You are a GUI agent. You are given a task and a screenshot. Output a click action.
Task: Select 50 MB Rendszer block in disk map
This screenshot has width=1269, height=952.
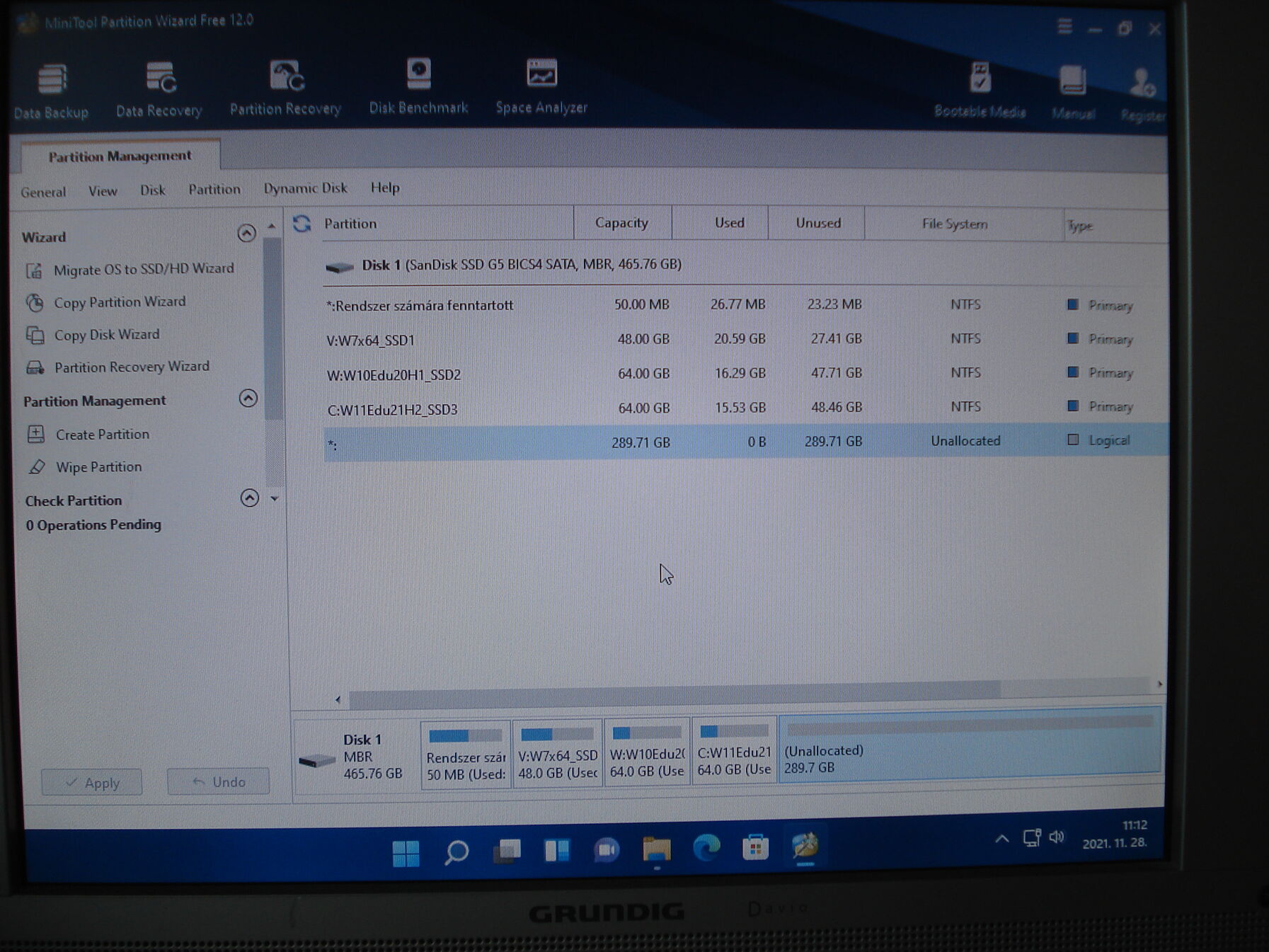click(466, 755)
